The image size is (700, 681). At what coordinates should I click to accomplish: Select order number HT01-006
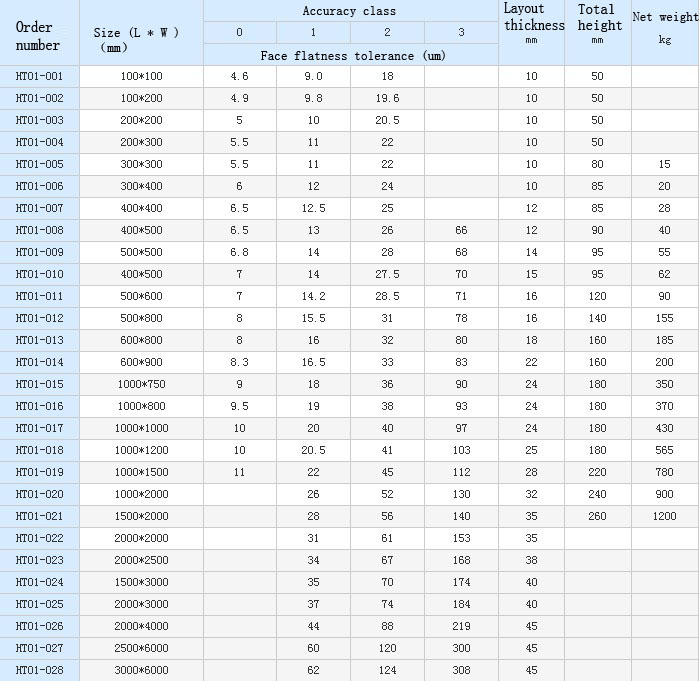pos(39,186)
